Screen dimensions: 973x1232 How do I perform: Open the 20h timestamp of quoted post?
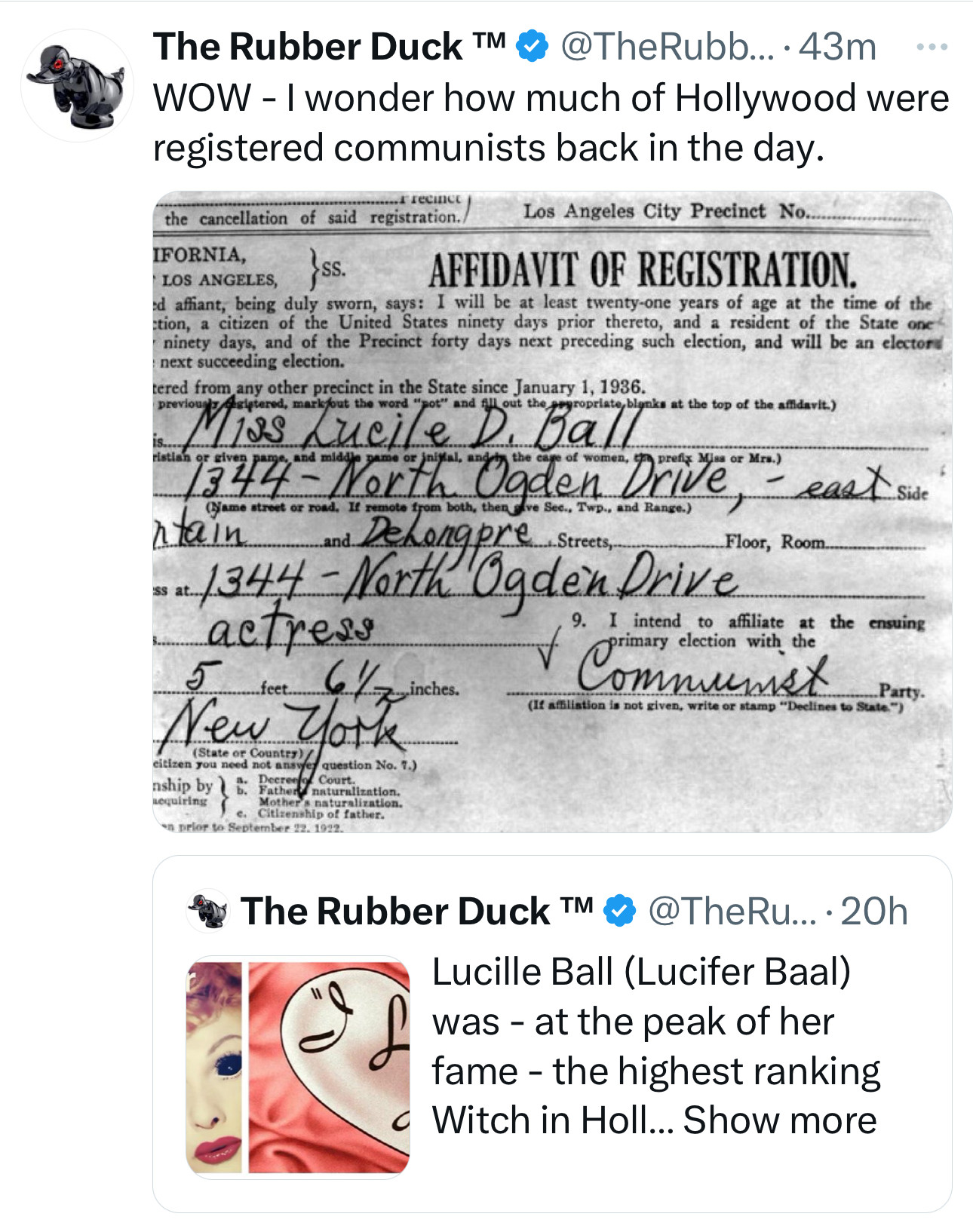click(873, 911)
